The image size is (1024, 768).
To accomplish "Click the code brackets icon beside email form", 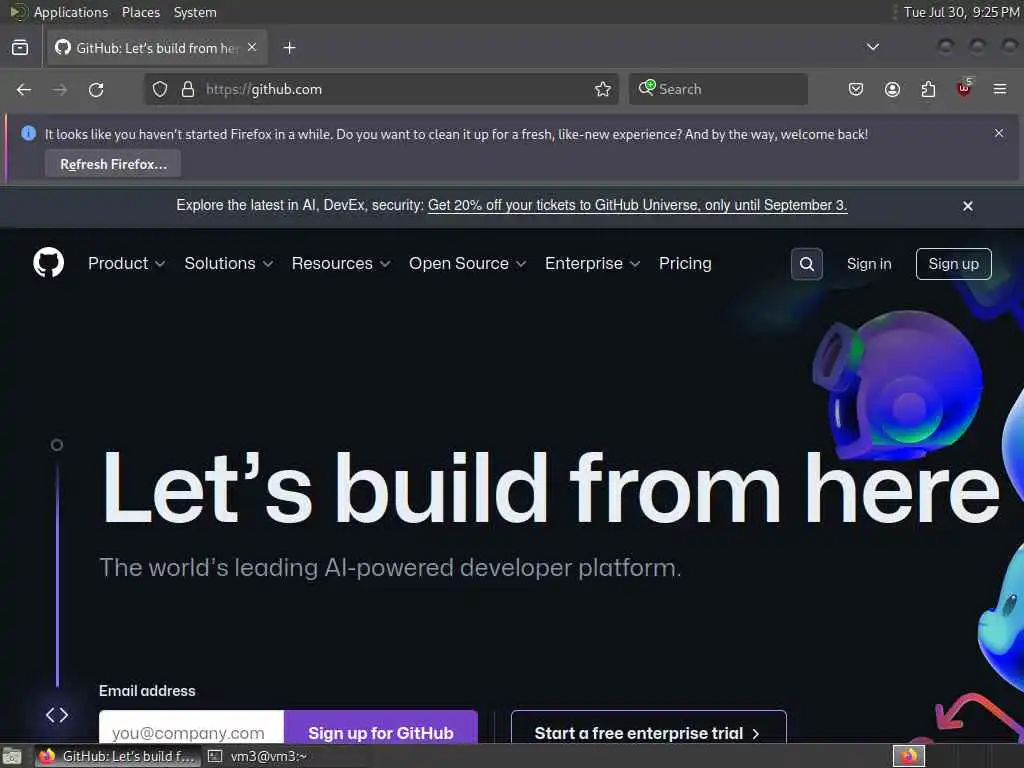I will [x=57, y=715].
